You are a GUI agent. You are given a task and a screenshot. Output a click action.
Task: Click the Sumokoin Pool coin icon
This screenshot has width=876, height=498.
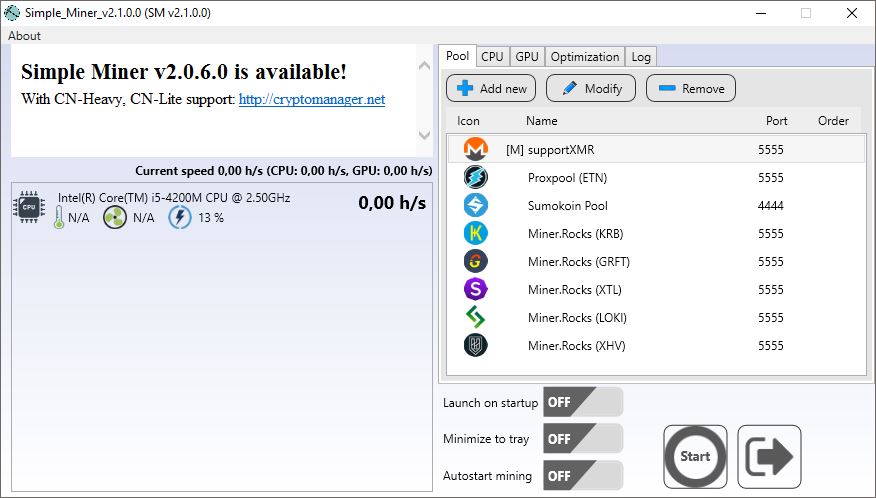click(475, 206)
